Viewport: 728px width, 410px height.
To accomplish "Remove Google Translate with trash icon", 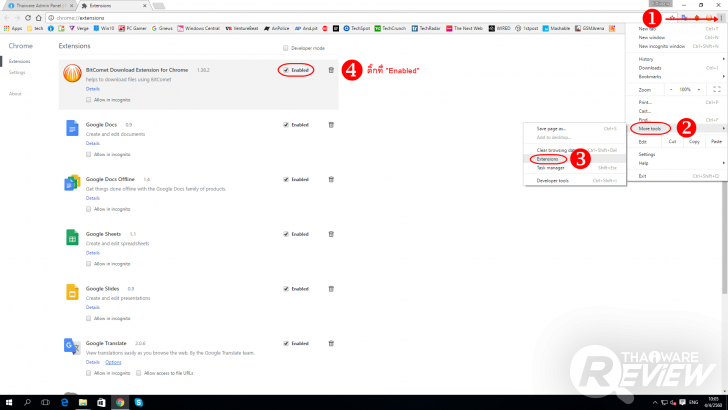I will [x=331, y=344].
